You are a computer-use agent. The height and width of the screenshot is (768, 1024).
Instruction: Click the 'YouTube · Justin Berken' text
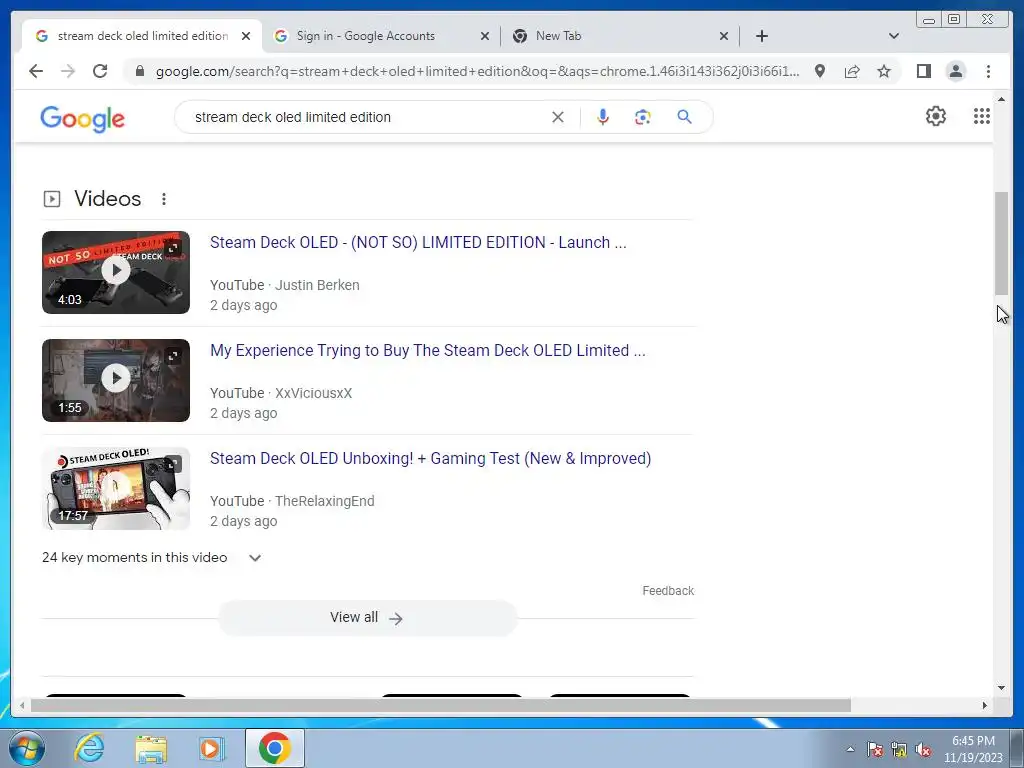[x=285, y=285]
